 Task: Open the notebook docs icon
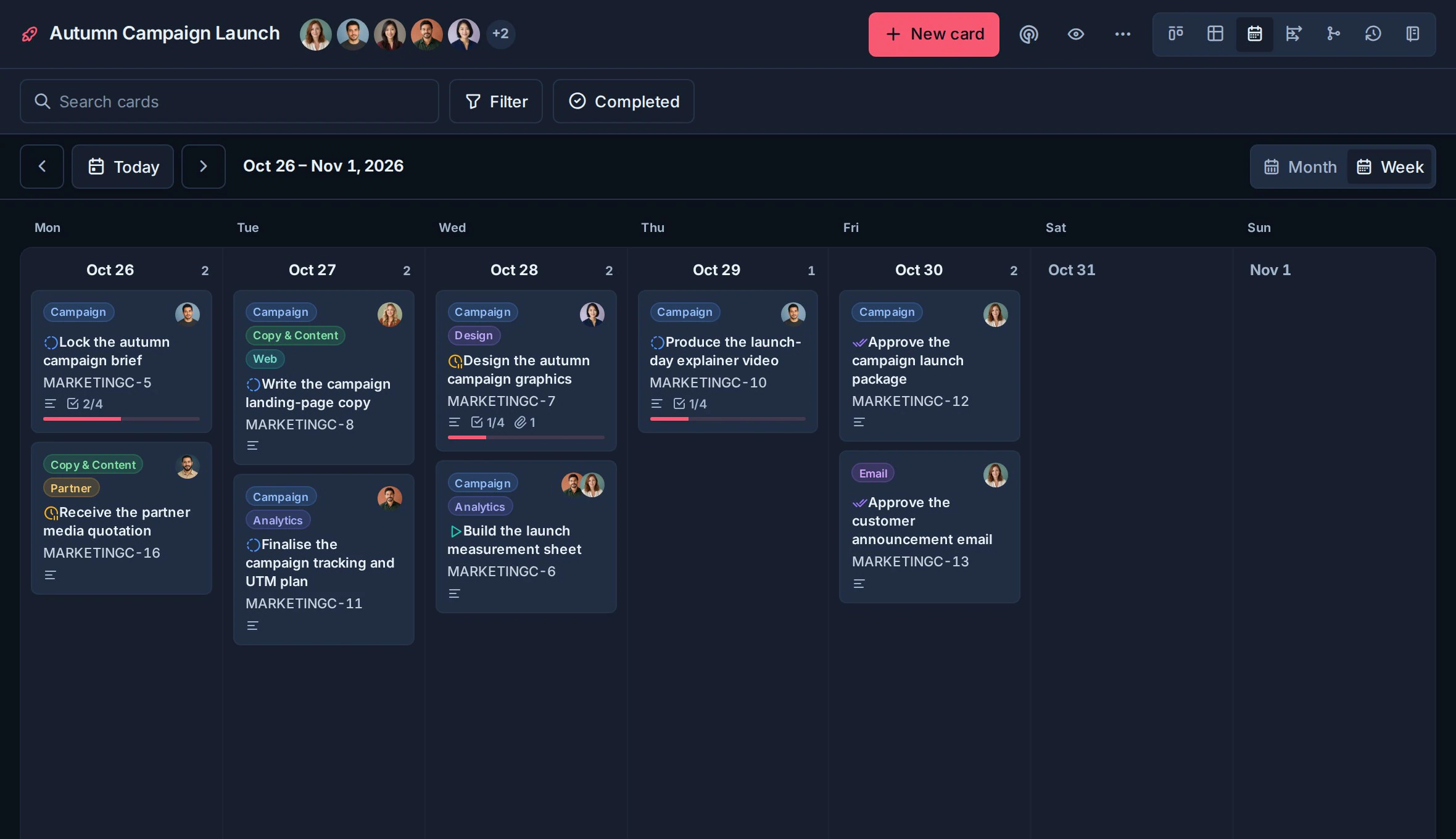[x=1412, y=34]
